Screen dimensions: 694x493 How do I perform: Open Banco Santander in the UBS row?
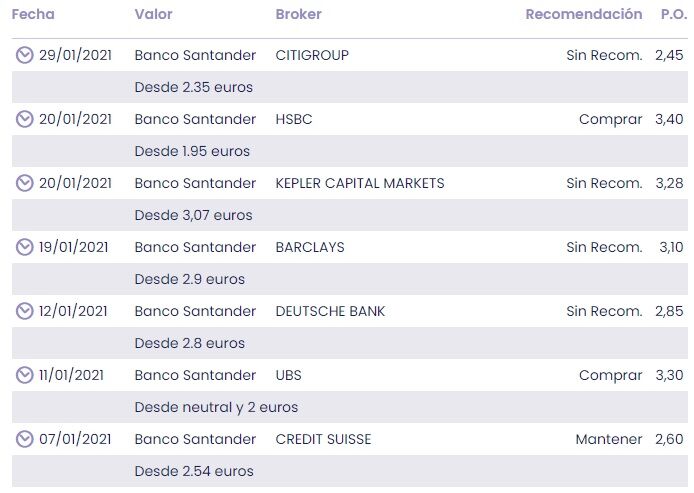[x=195, y=375]
